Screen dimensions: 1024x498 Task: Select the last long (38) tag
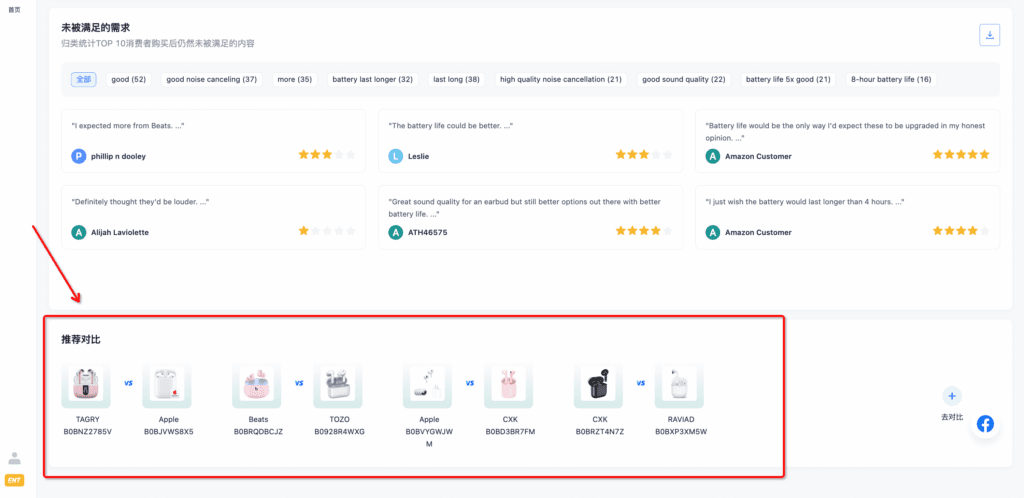(x=456, y=80)
